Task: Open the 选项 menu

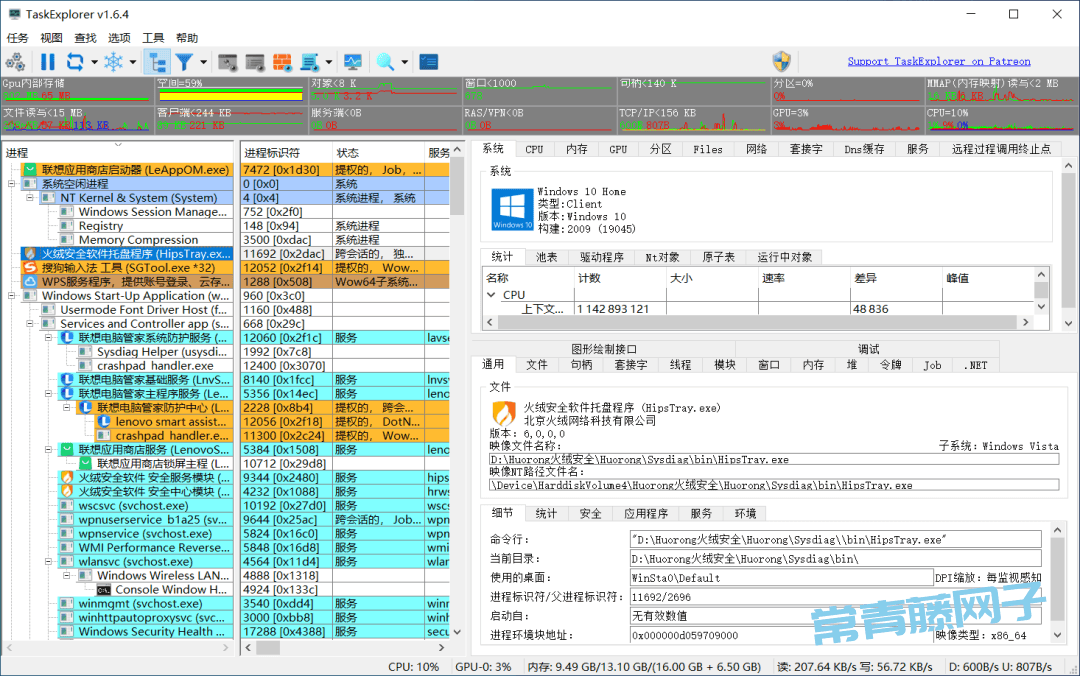Action: 119,38
